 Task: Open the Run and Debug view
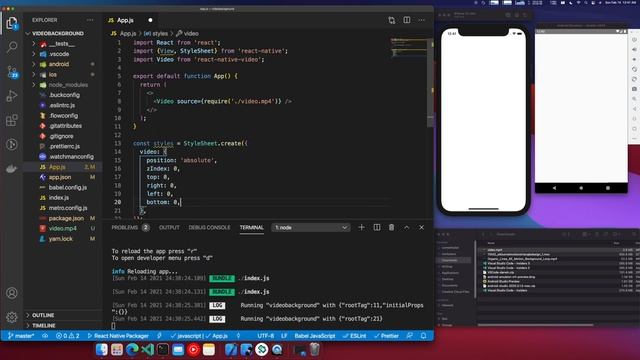pyautogui.click(x=12, y=96)
